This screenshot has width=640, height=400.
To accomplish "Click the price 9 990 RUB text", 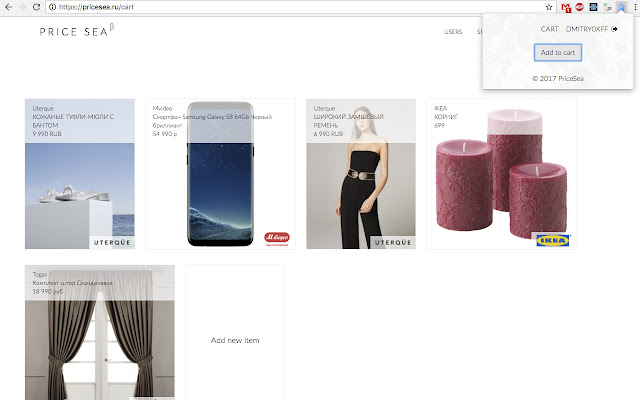I will click(x=47, y=134).
